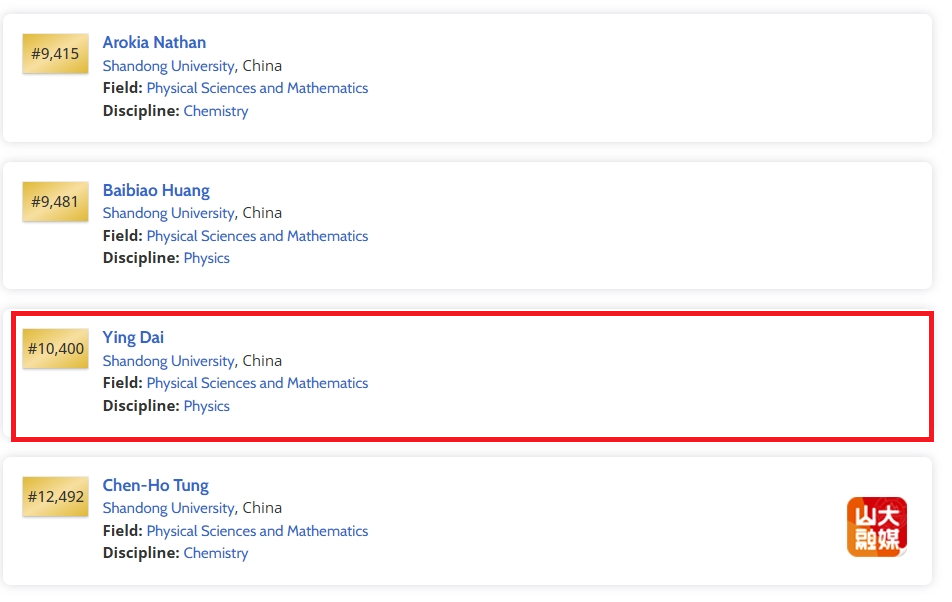The height and width of the screenshot is (602, 952).
Task: Click Shandong University under Chen-Ho Tung
Action: click(x=168, y=508)
